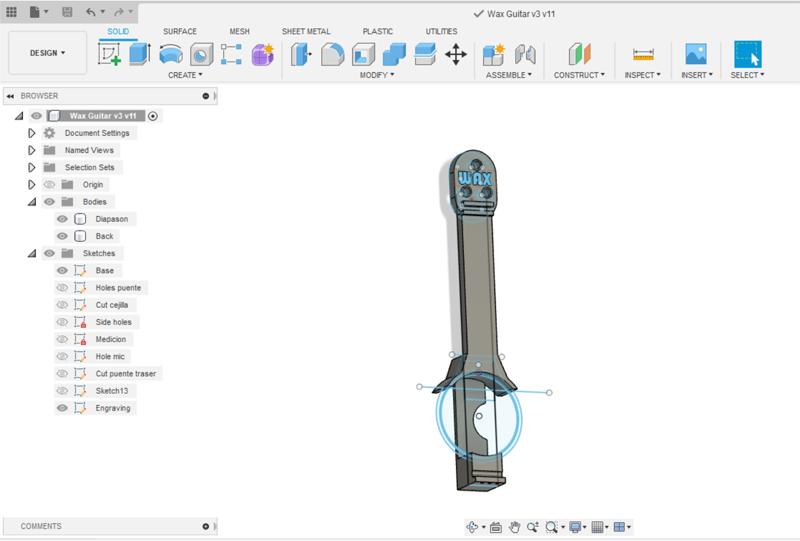The width and height of the screenshot is (800, 541).
Task: Hide the Diapason body
Action: [62, 219]
